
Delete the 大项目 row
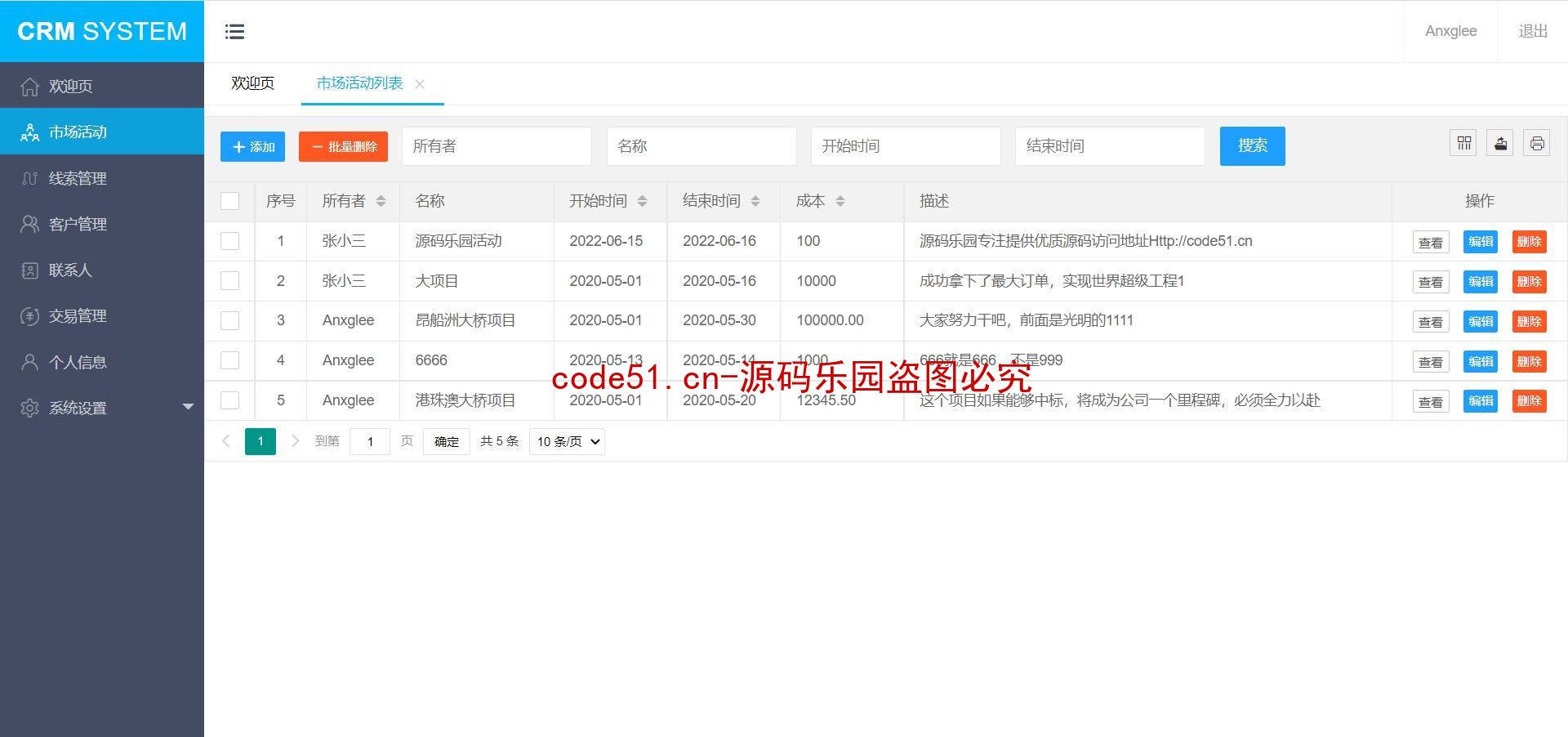click(1529, 282)
